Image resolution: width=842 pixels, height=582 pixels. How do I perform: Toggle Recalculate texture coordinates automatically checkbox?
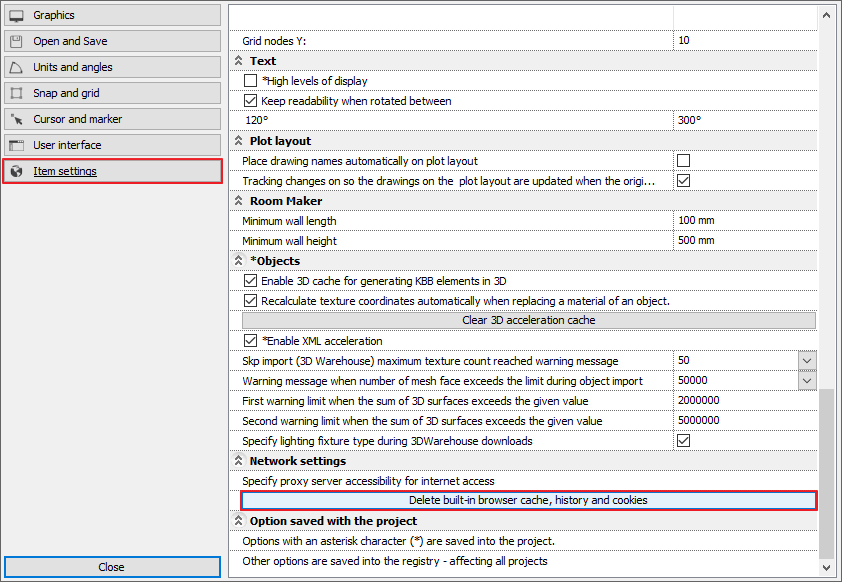[250, 301]
